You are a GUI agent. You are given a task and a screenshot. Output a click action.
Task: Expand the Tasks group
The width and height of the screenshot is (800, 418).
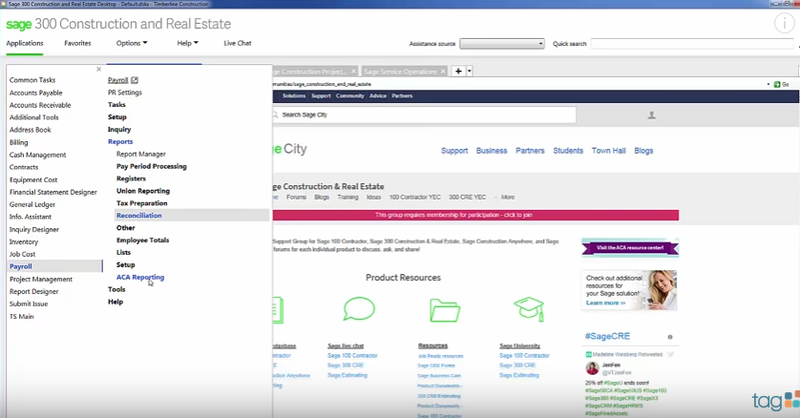pos(116,105)
